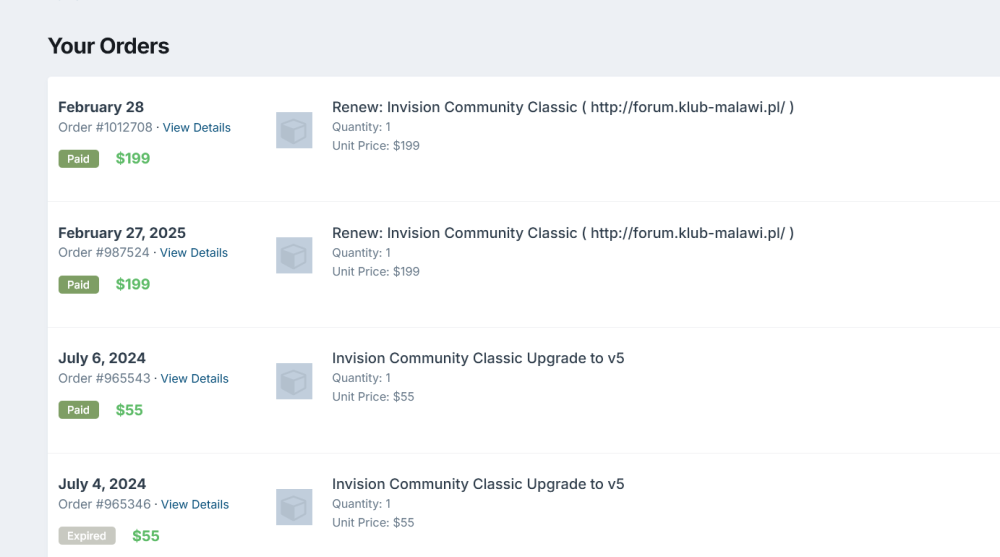Select the 'February 28' order date
Image resolution: width=1000 pixels, height=557 pixels.
tap(101, 107)
